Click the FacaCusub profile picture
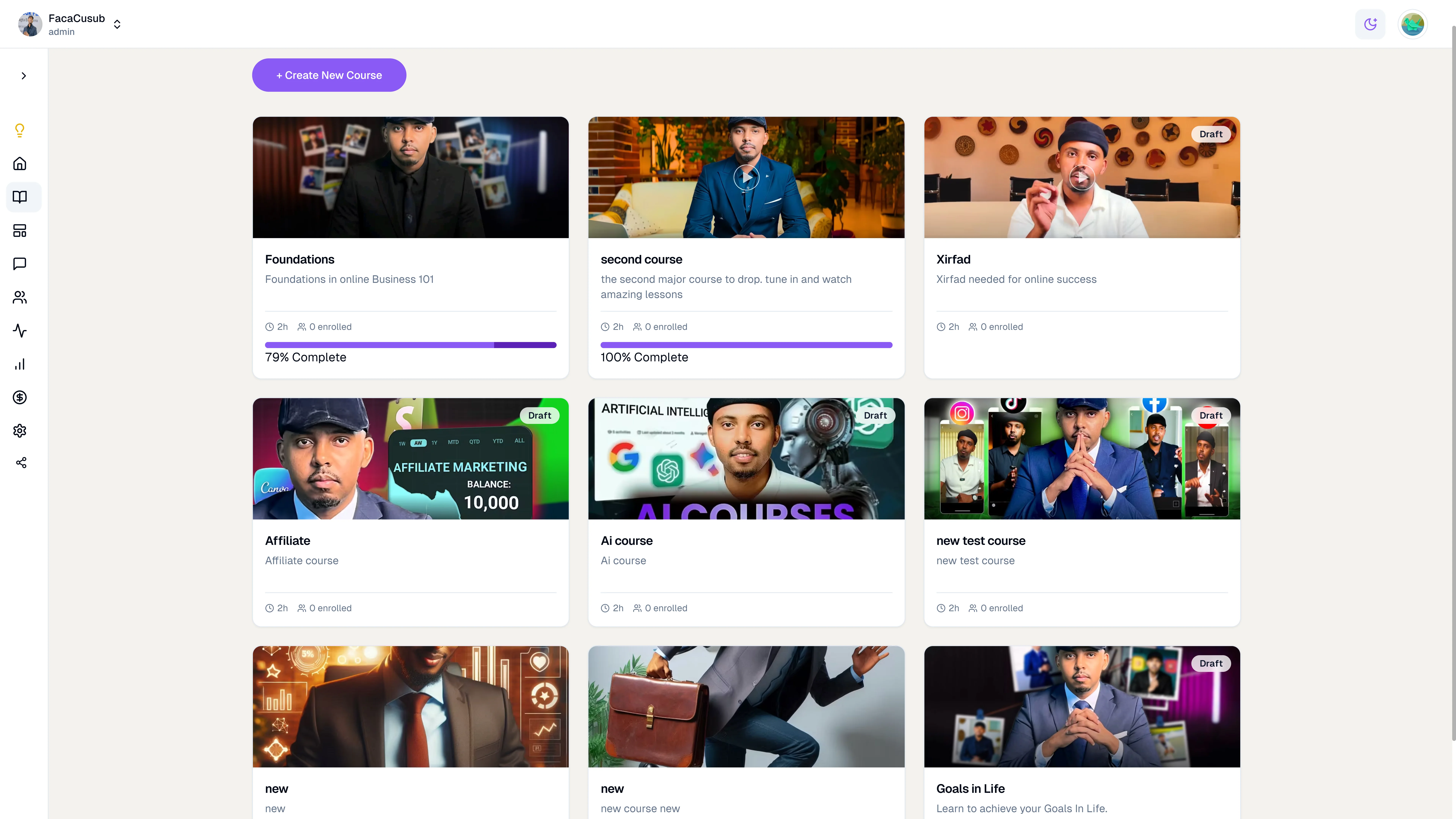Viewport: 1456px width, 819px height. coord(30,24)
